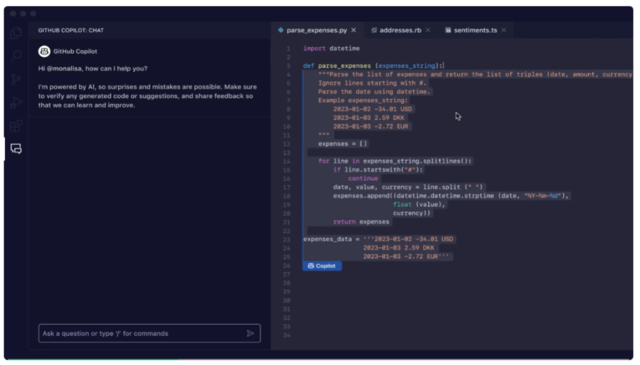The height and width of the screenshot is (365, 640).
Task: Close the addresses.rb tab
Action: [428, 30]
